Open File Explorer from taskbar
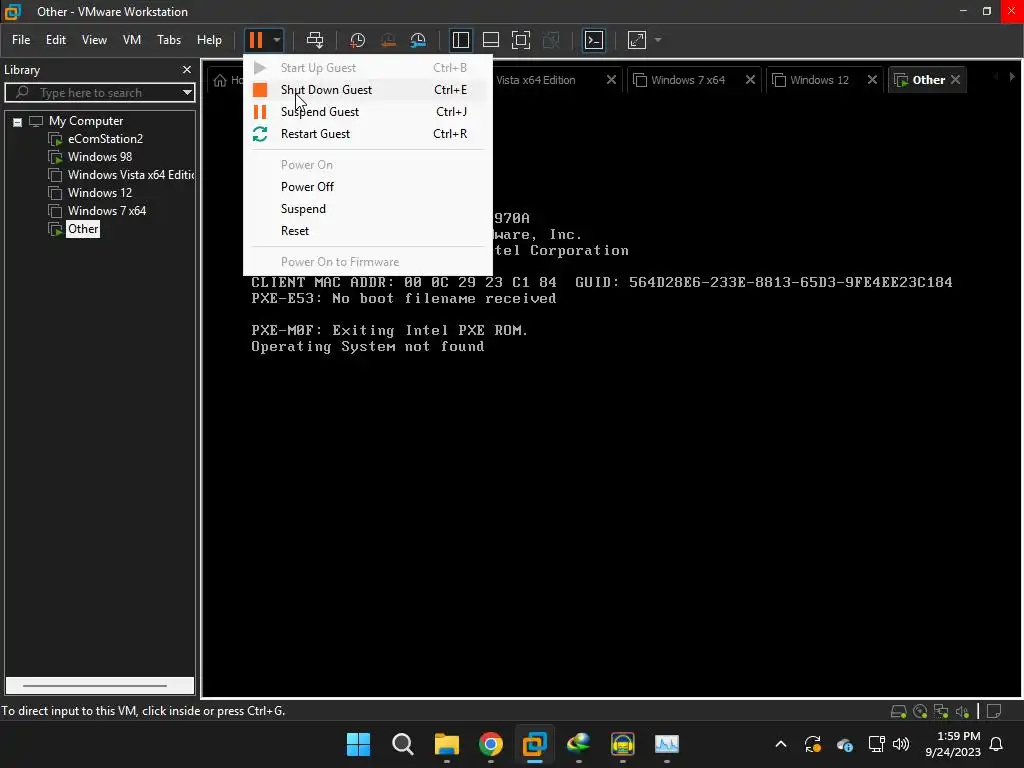 click(x=447, y=744)
